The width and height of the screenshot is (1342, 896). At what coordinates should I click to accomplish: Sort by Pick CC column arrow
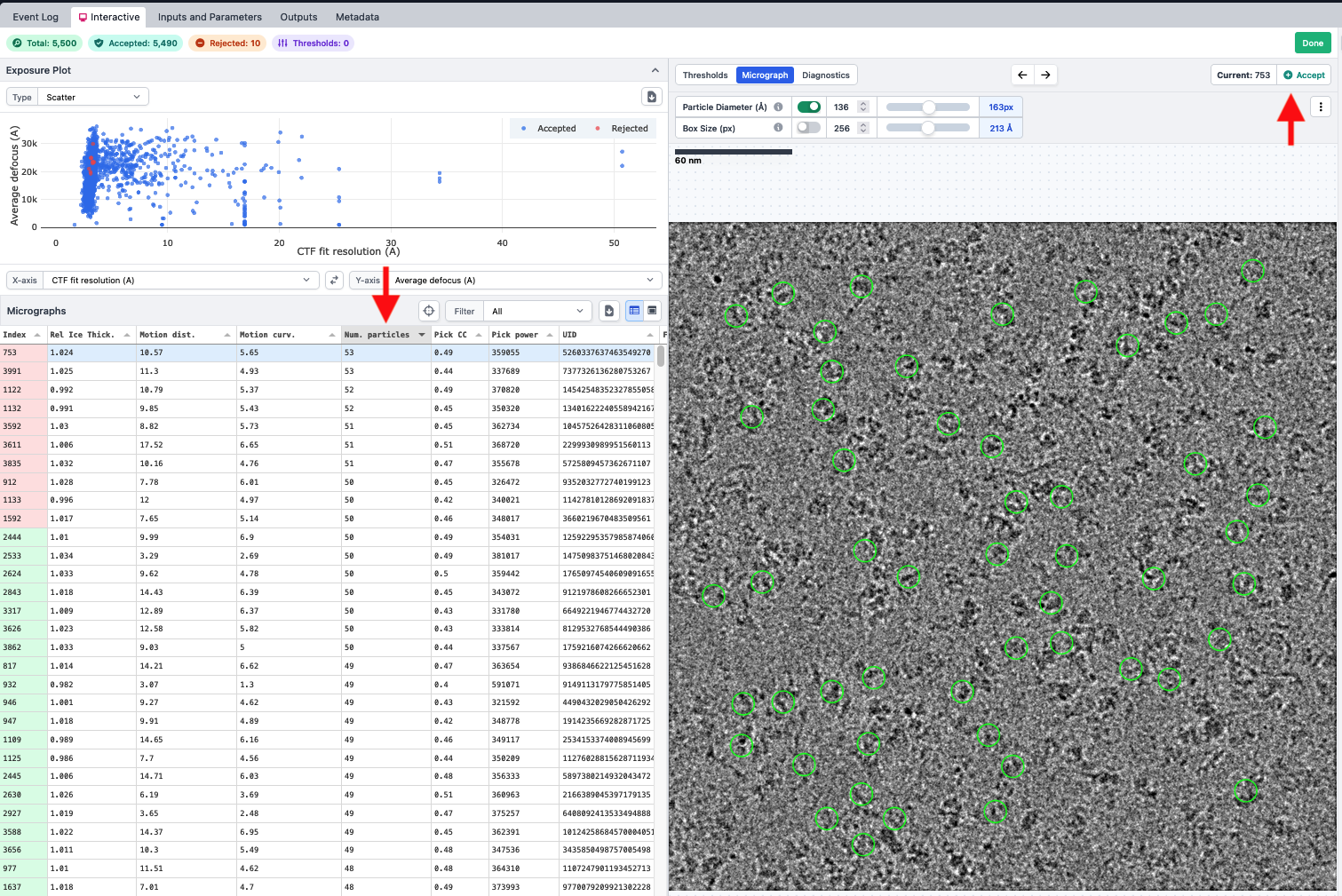pyautogui.click(x=479, y=335)
